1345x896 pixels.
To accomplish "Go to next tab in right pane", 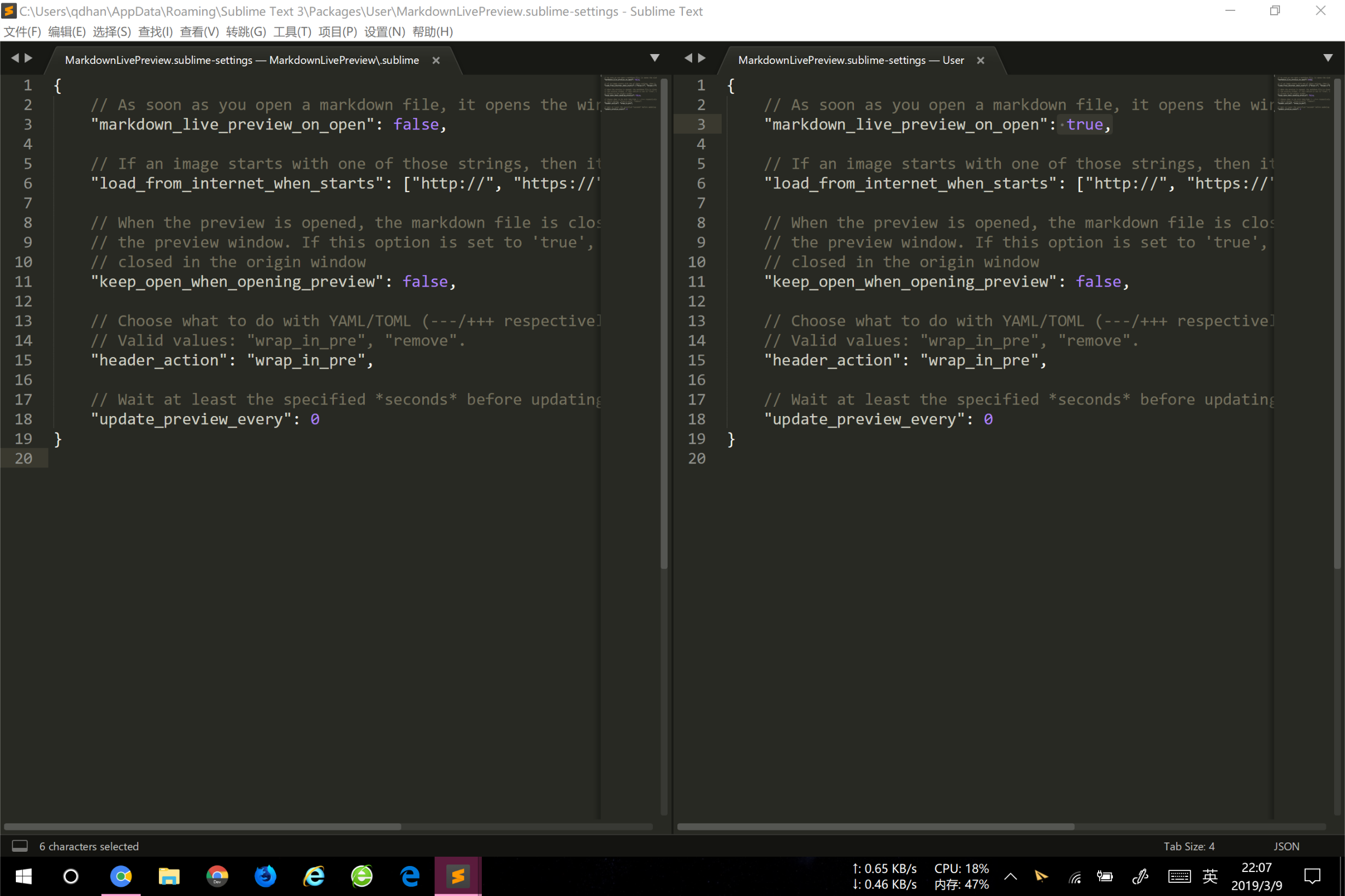I will [x=702, y=58].
